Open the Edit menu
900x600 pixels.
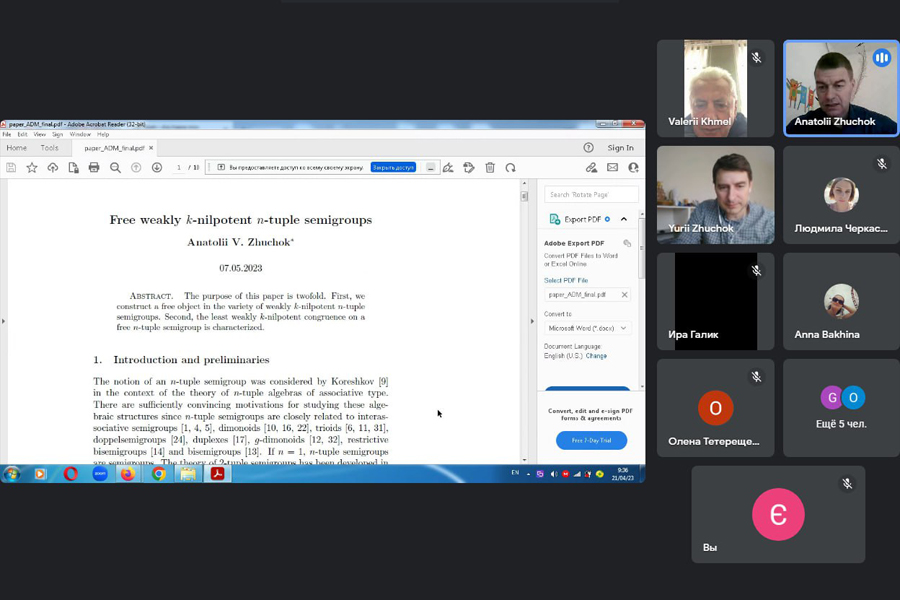(22, 134)
